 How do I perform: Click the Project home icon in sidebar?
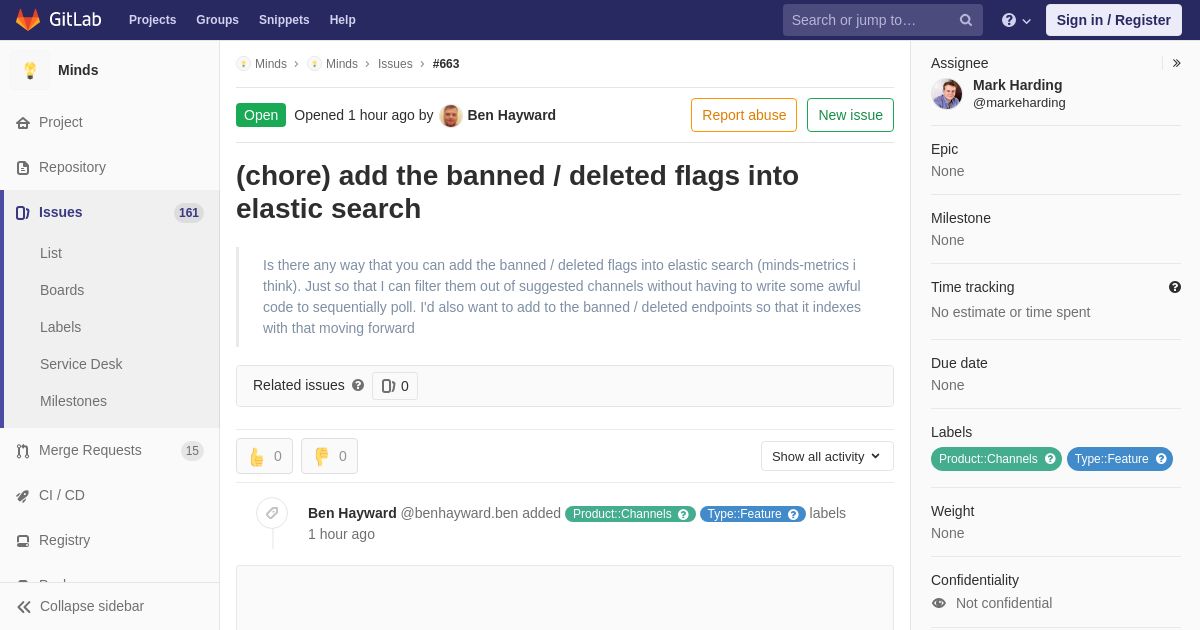click(23, 123)
